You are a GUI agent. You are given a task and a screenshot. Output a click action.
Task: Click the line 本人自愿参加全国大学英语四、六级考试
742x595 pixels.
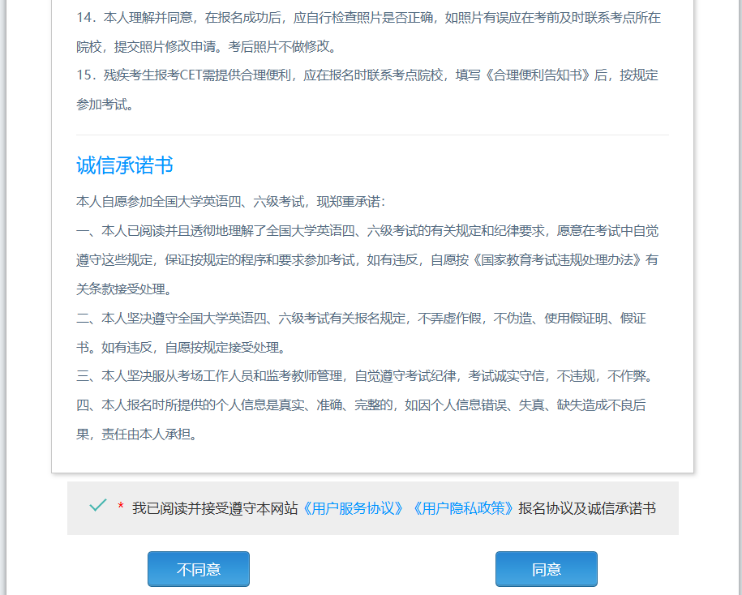(230, 202)
